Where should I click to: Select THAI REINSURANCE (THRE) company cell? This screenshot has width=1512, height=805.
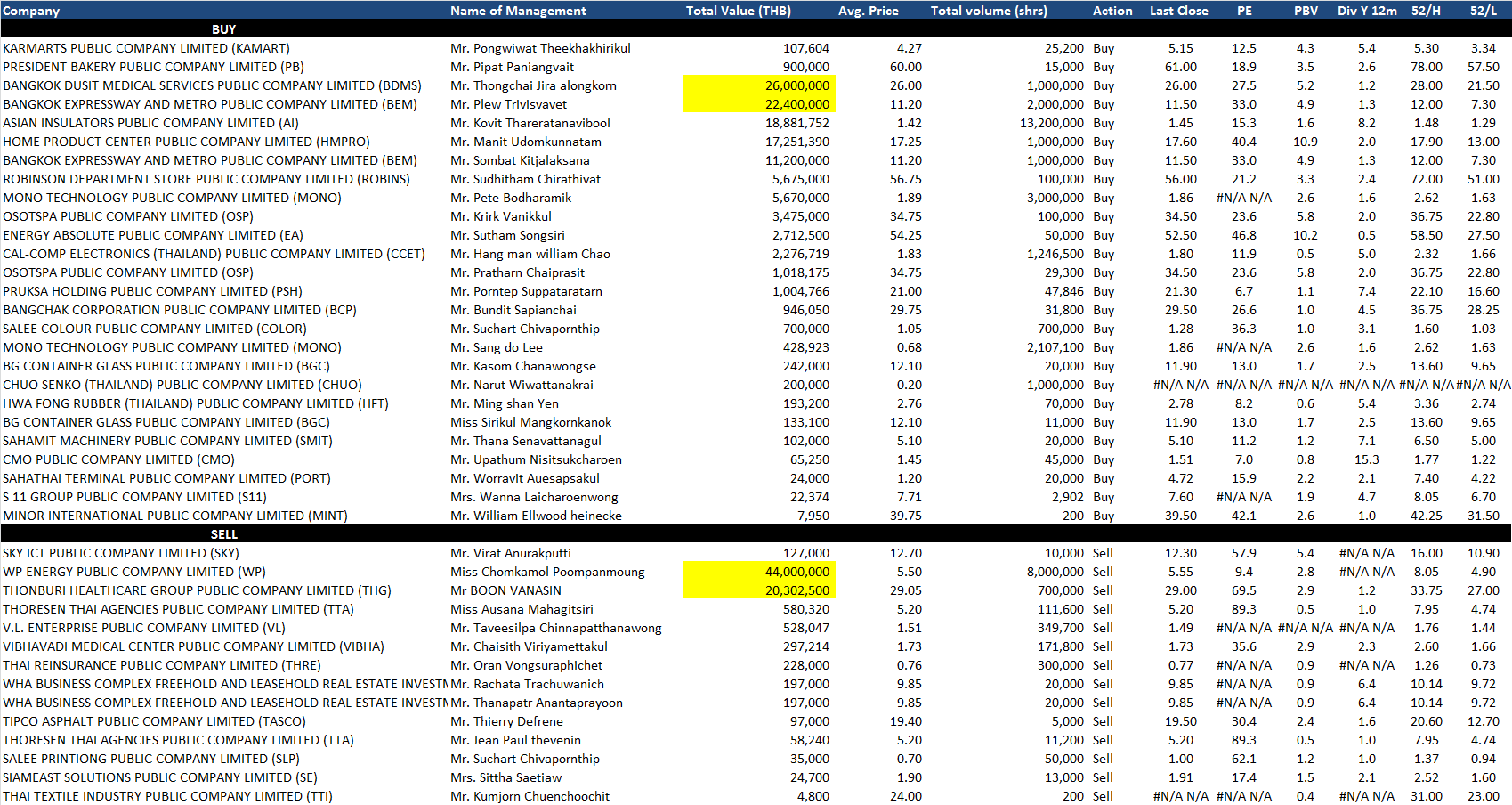coord(162,665)
